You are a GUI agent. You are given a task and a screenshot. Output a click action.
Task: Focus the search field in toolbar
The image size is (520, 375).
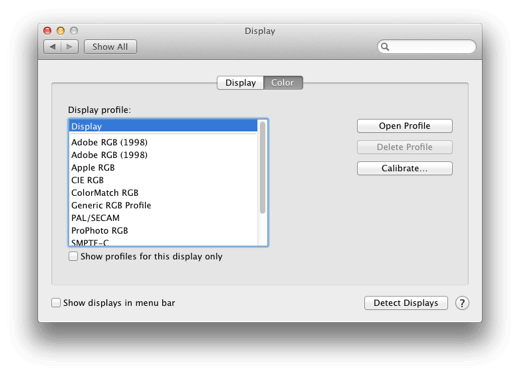tap(427, 47)
